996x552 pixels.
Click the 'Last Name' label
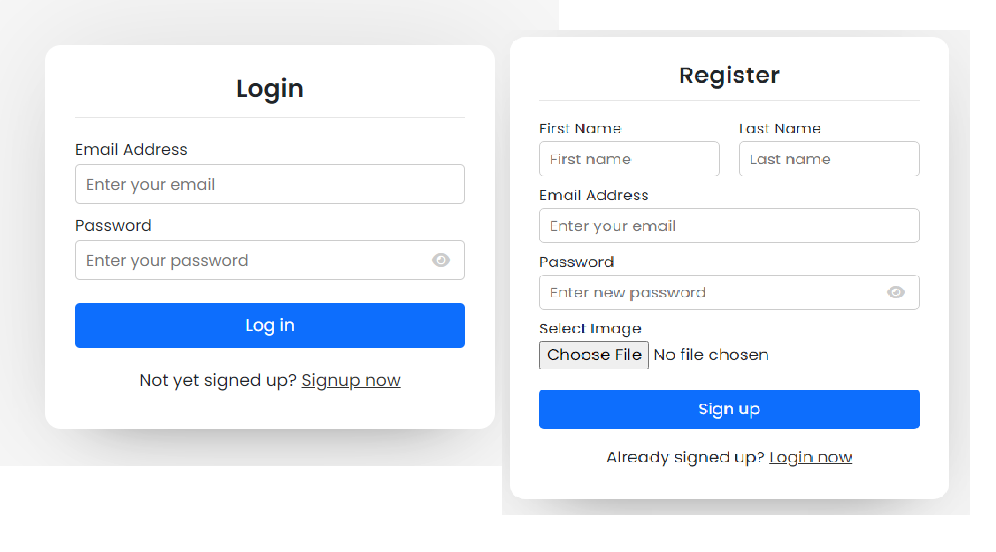[780, 128]
